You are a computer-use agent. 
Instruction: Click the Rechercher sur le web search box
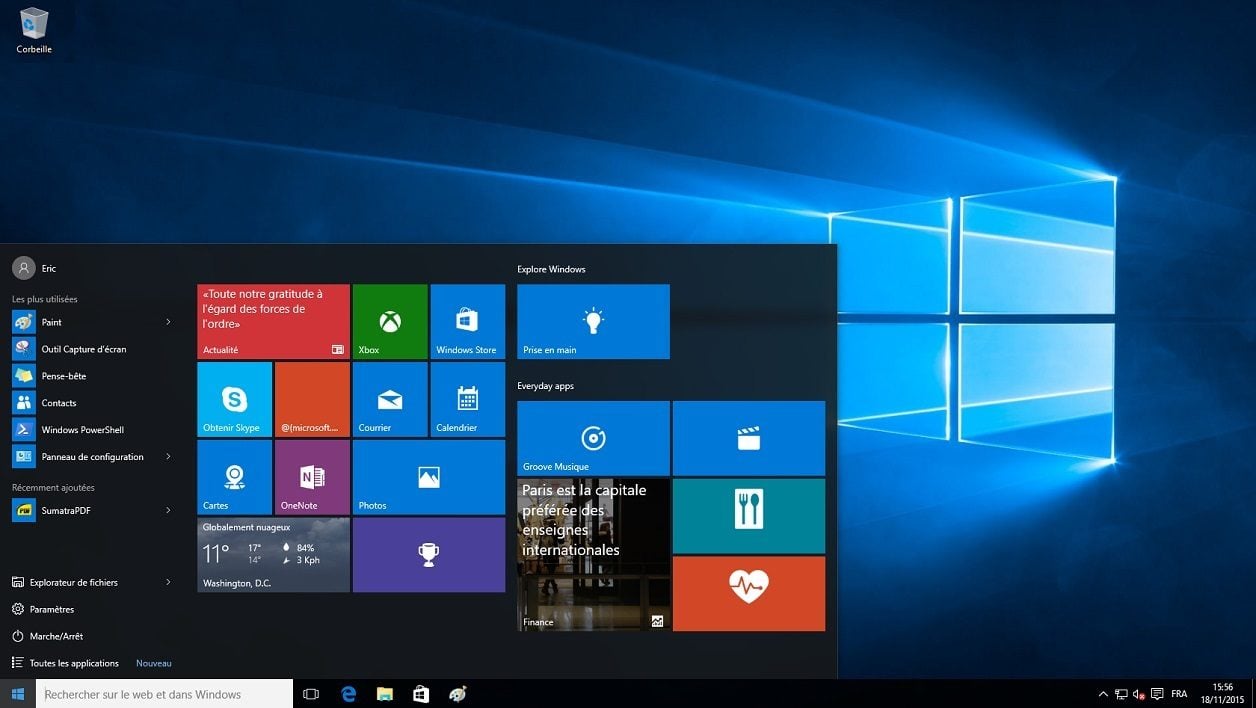(x=165, y=694)
